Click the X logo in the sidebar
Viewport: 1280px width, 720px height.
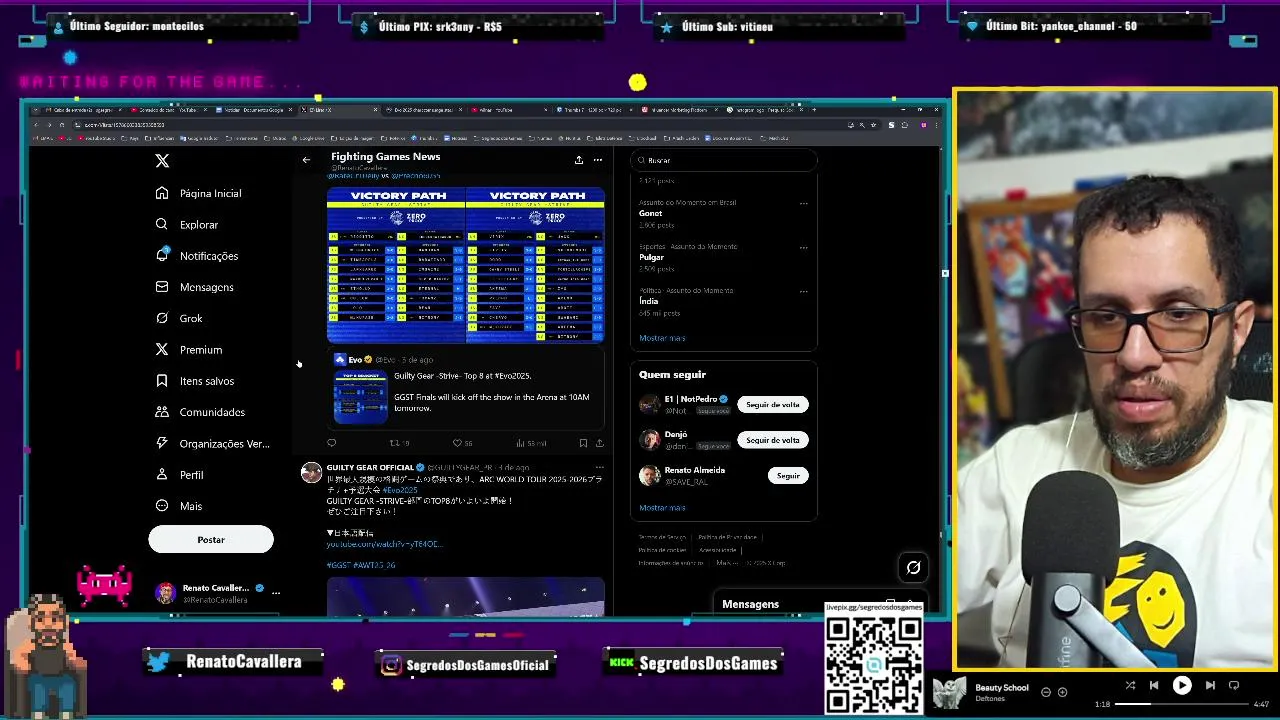point(162,160)
